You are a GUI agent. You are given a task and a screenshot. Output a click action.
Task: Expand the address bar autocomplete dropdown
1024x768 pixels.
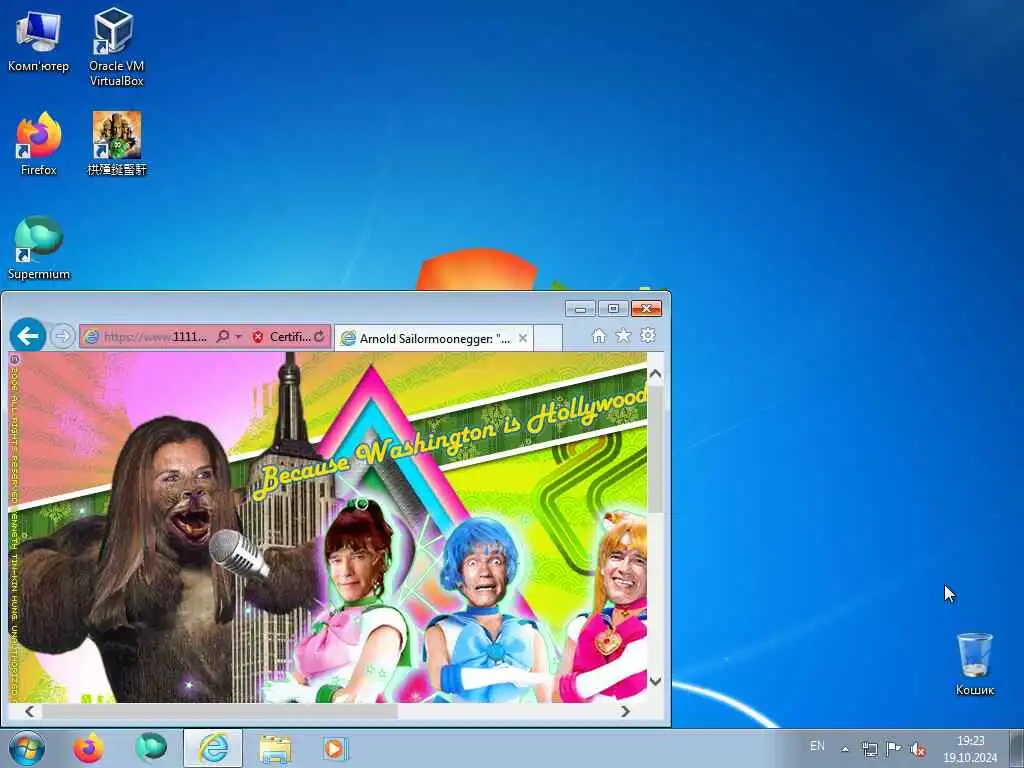point(238,337)
